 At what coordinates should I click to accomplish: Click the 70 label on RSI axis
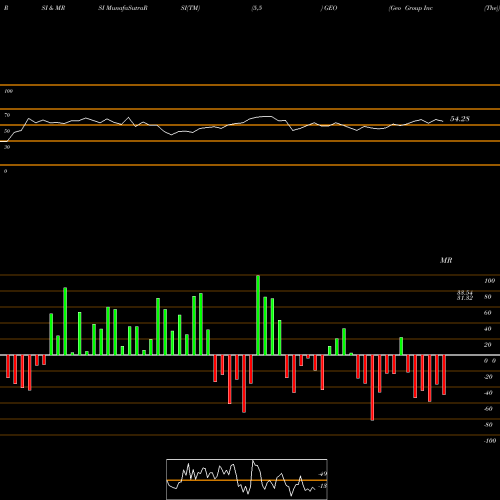7,115
